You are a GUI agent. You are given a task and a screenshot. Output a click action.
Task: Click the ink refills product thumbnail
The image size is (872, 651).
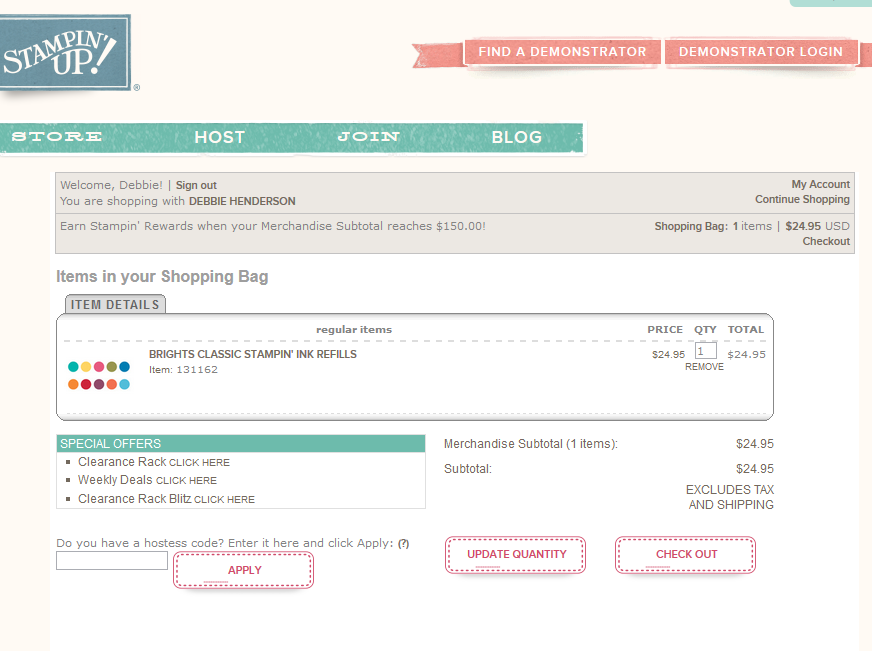tap(98, 375)
